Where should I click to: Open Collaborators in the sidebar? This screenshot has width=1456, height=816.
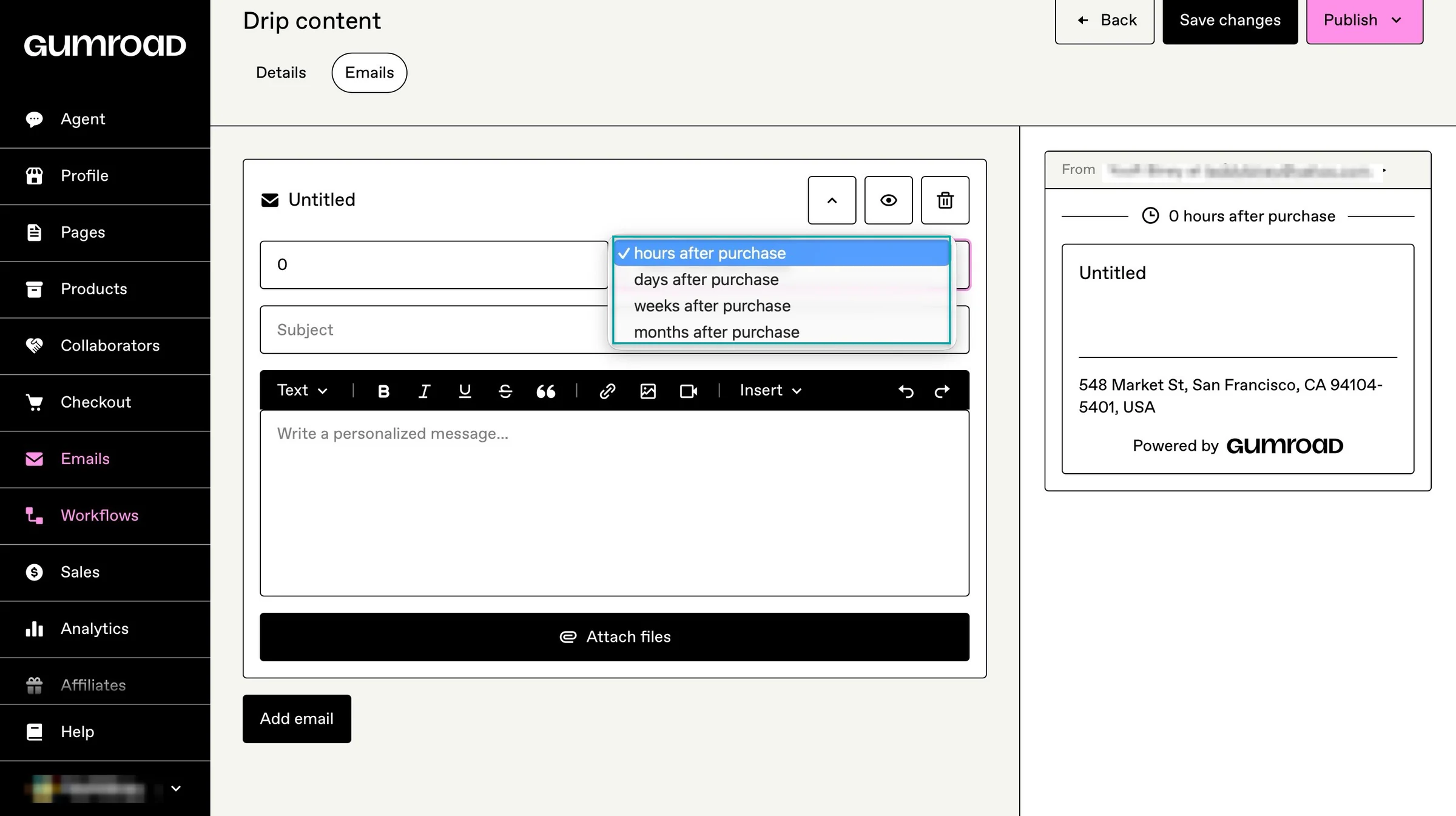[105, 346]
